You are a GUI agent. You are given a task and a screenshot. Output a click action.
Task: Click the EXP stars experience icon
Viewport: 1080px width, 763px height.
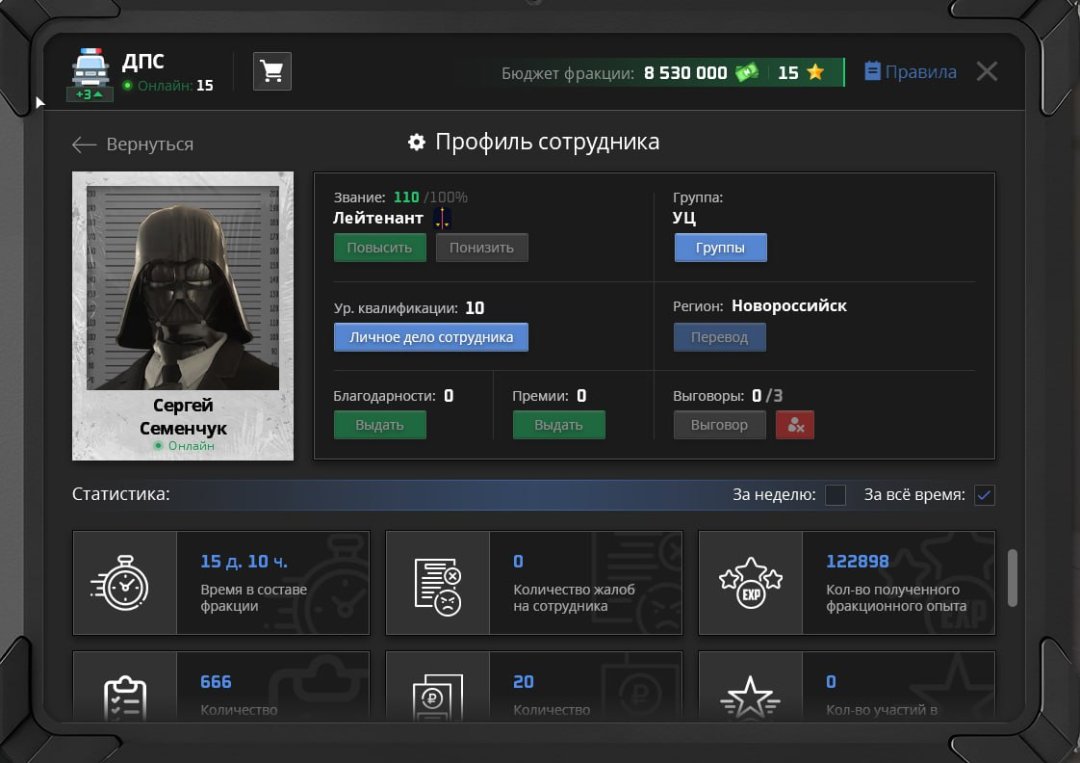pos(750,583)
